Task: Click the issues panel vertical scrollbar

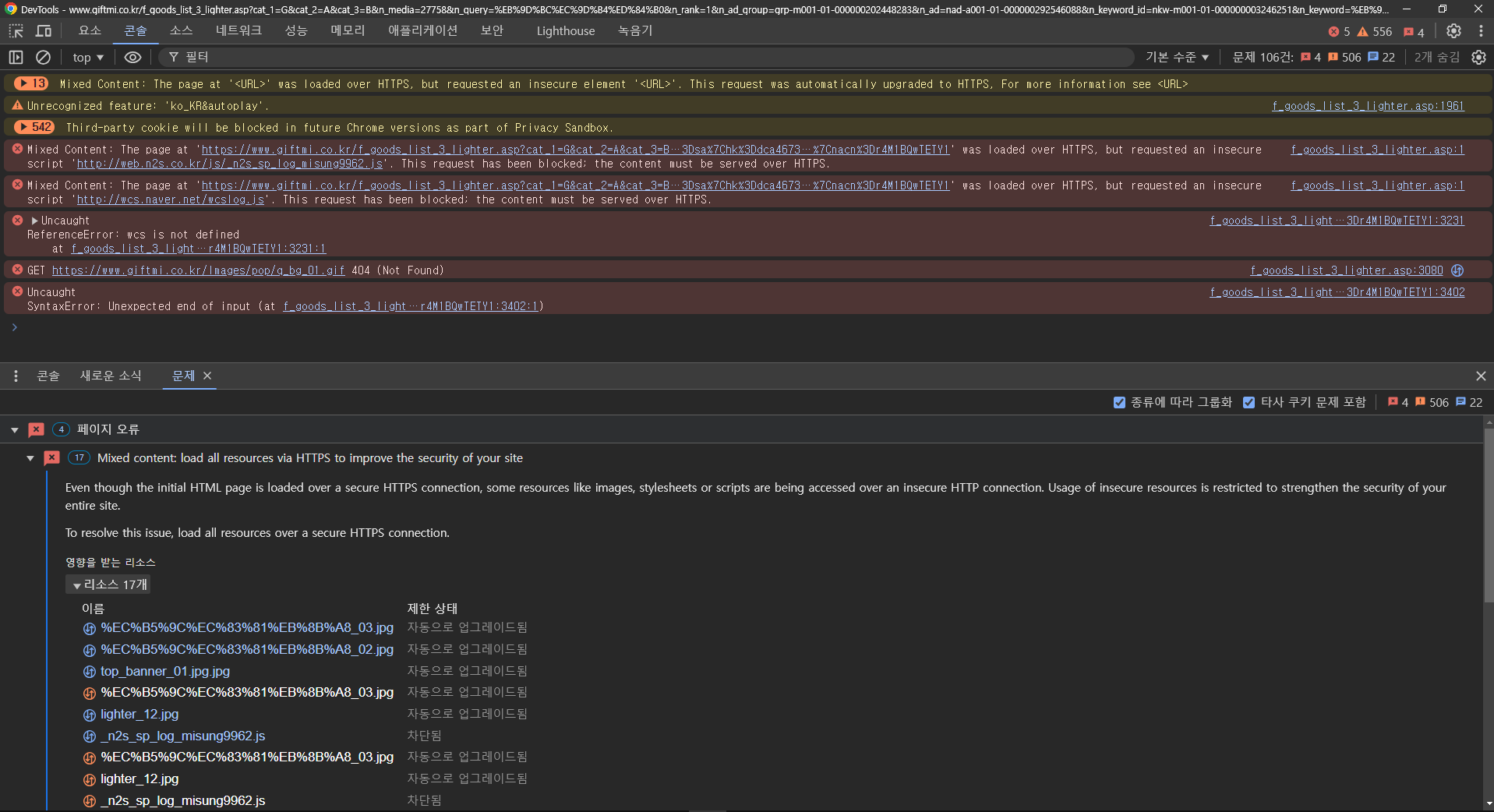Action: 1489,514
